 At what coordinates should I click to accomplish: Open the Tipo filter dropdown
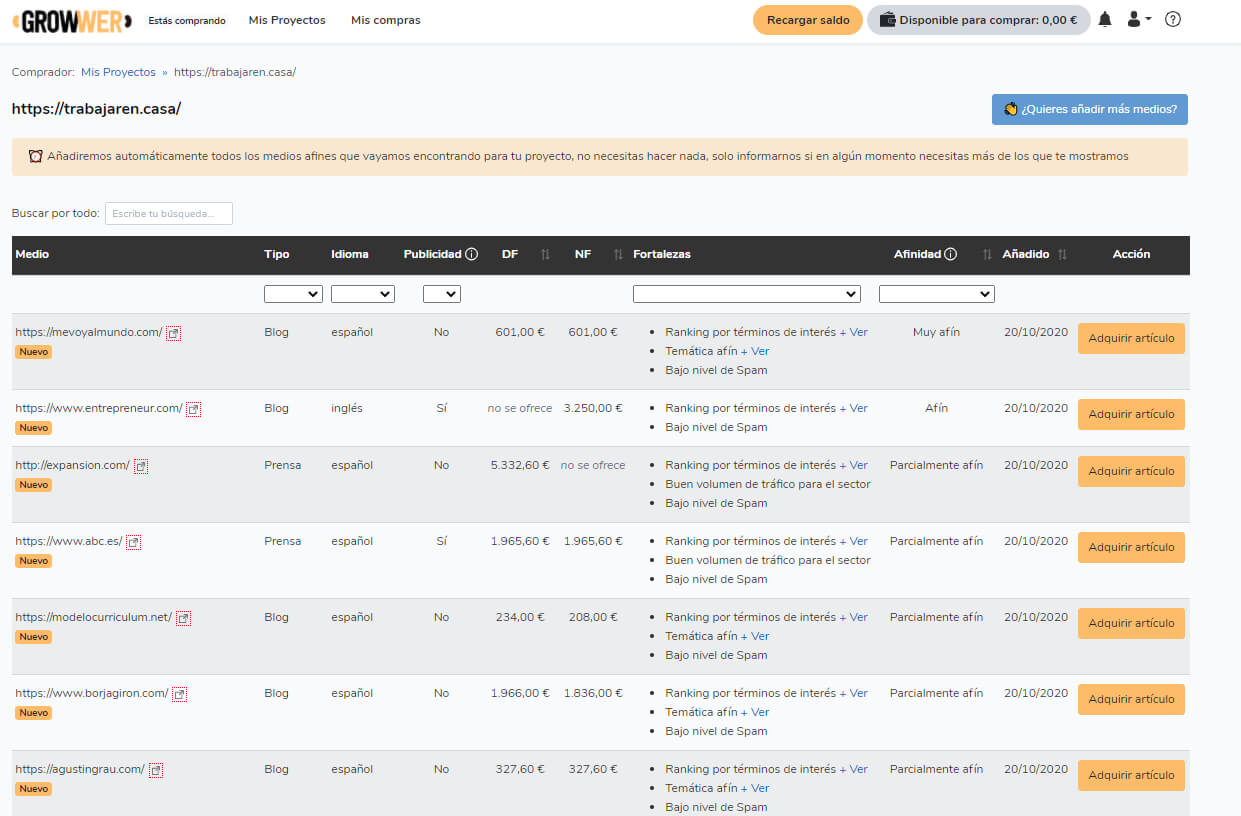pos(293,294)
